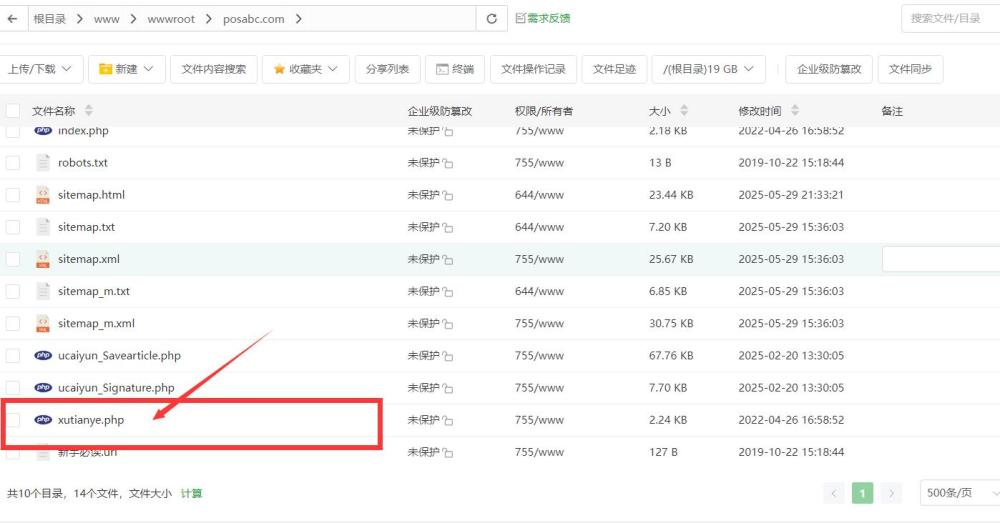Screen dimensions: 1000x523
Task: Open the 上传/下载 dropdown
Action: pyautogui.click(x=40, y=69)
